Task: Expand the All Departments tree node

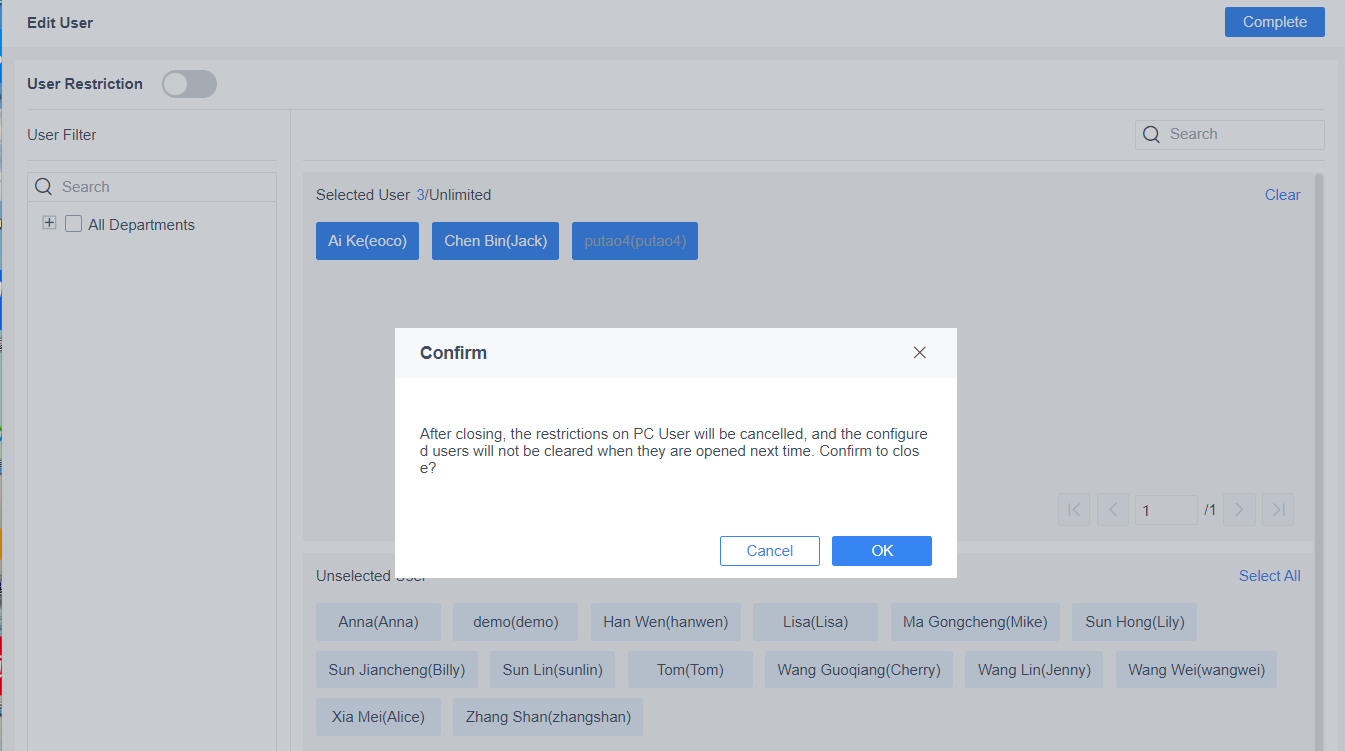Action: (x=49, y=222)
